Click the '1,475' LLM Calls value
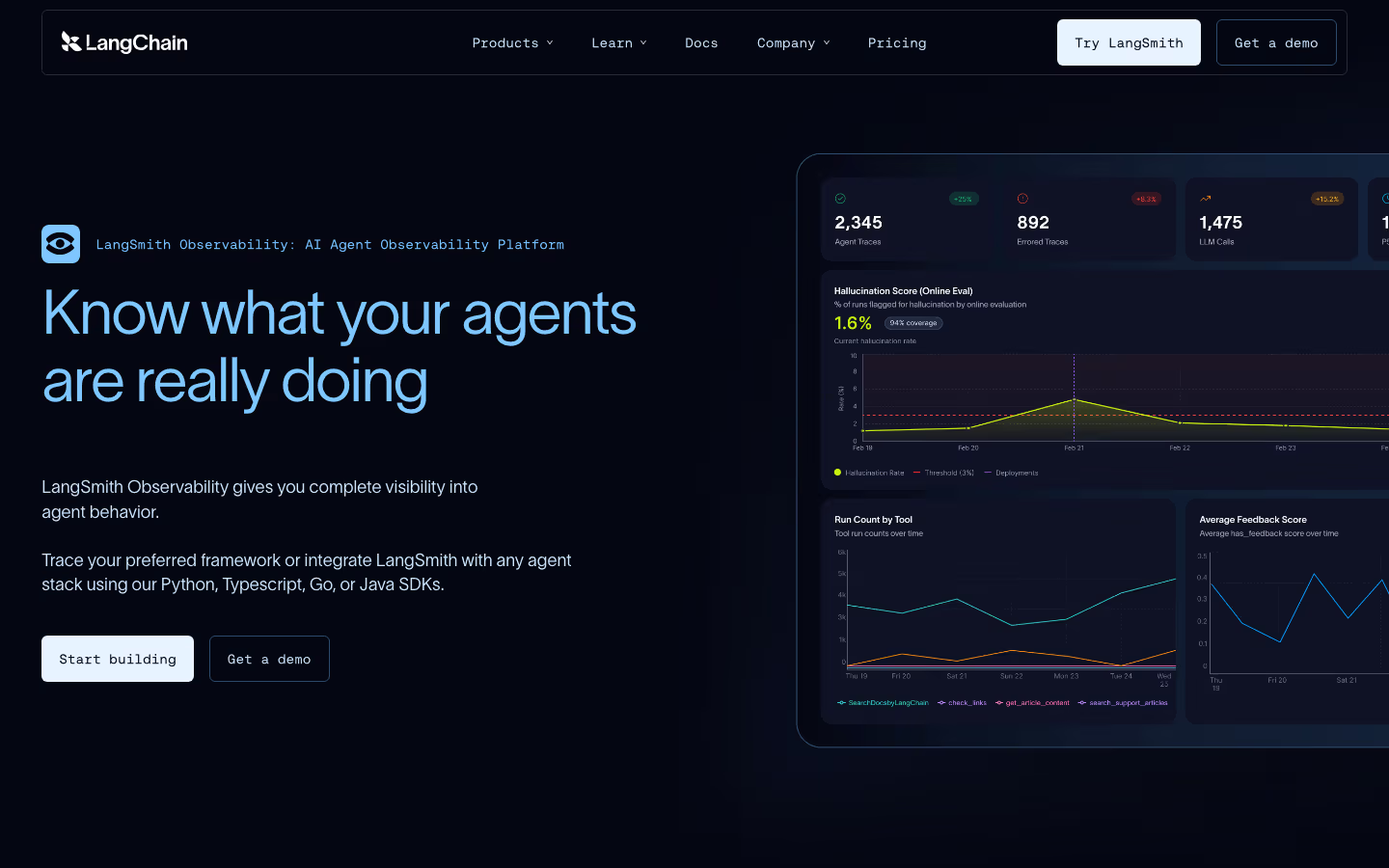This screenshot has height=868, width=1389. coord(1221,223)
